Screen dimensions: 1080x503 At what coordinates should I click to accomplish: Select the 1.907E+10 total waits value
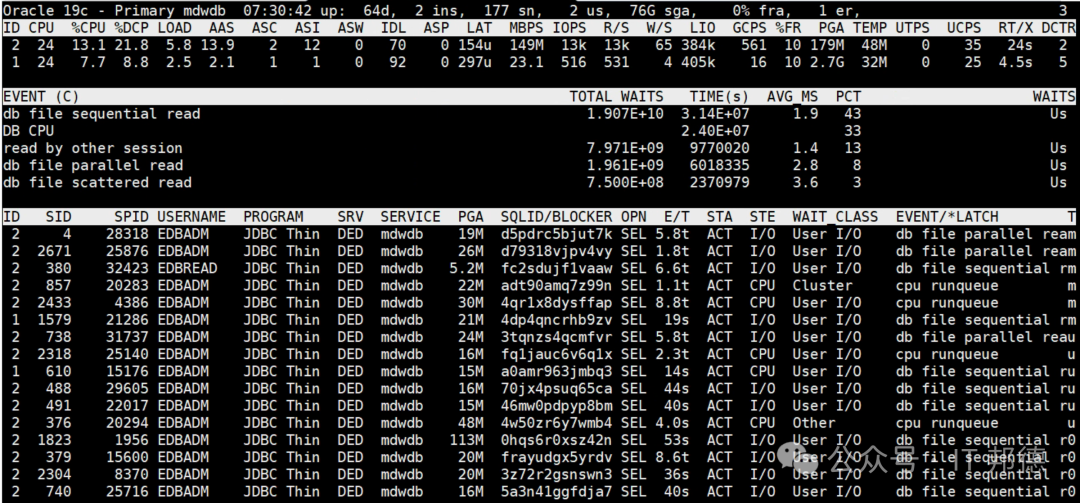(x=625, y=114)
